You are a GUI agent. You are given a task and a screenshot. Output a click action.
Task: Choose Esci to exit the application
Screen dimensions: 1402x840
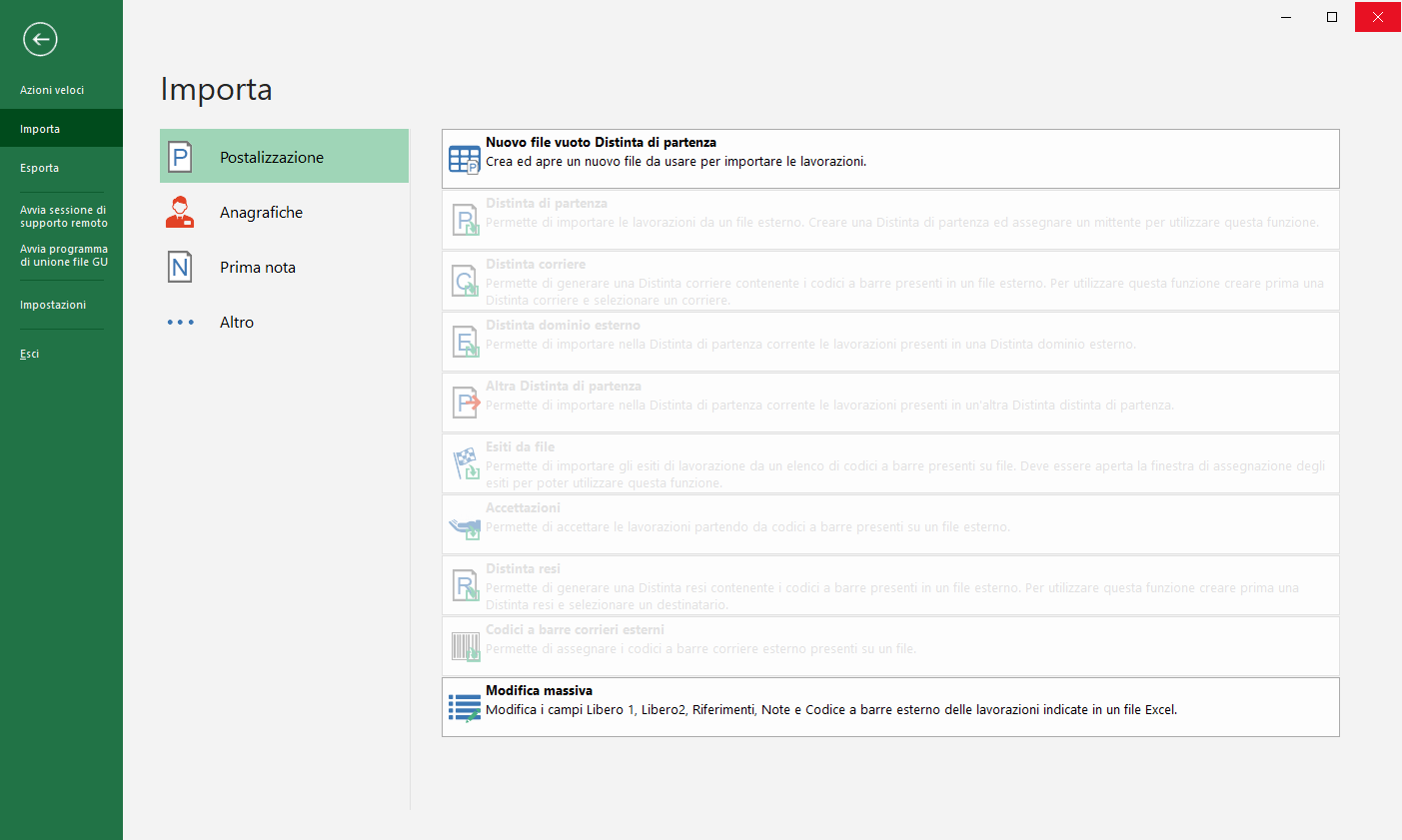30,354
